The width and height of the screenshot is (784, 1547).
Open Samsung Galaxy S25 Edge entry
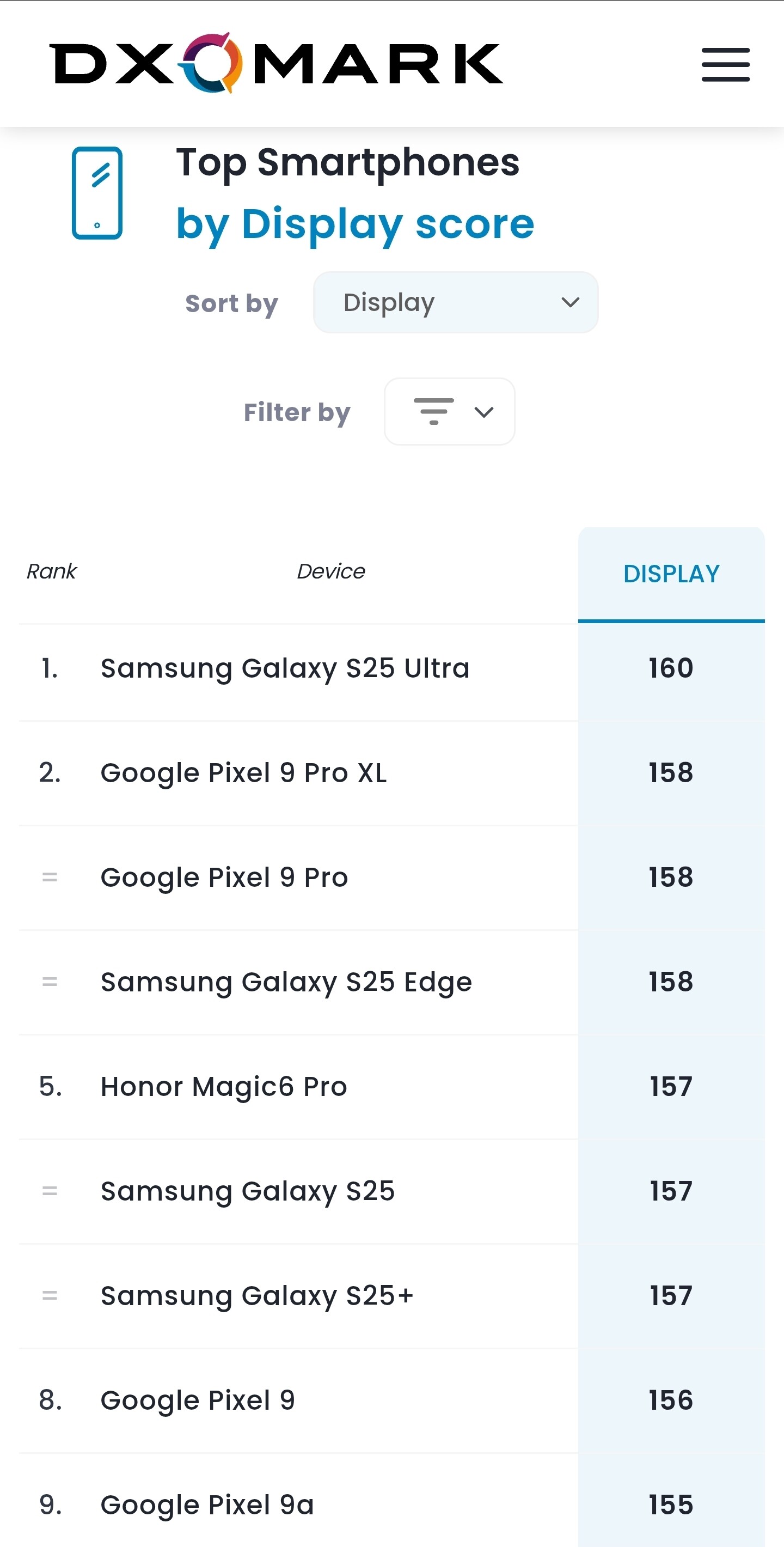(x=286, y=982)
